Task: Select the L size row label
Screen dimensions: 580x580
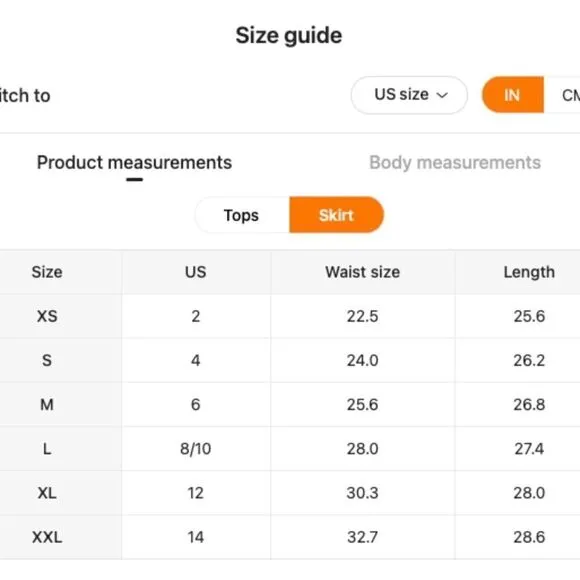Action: point(47,449)
